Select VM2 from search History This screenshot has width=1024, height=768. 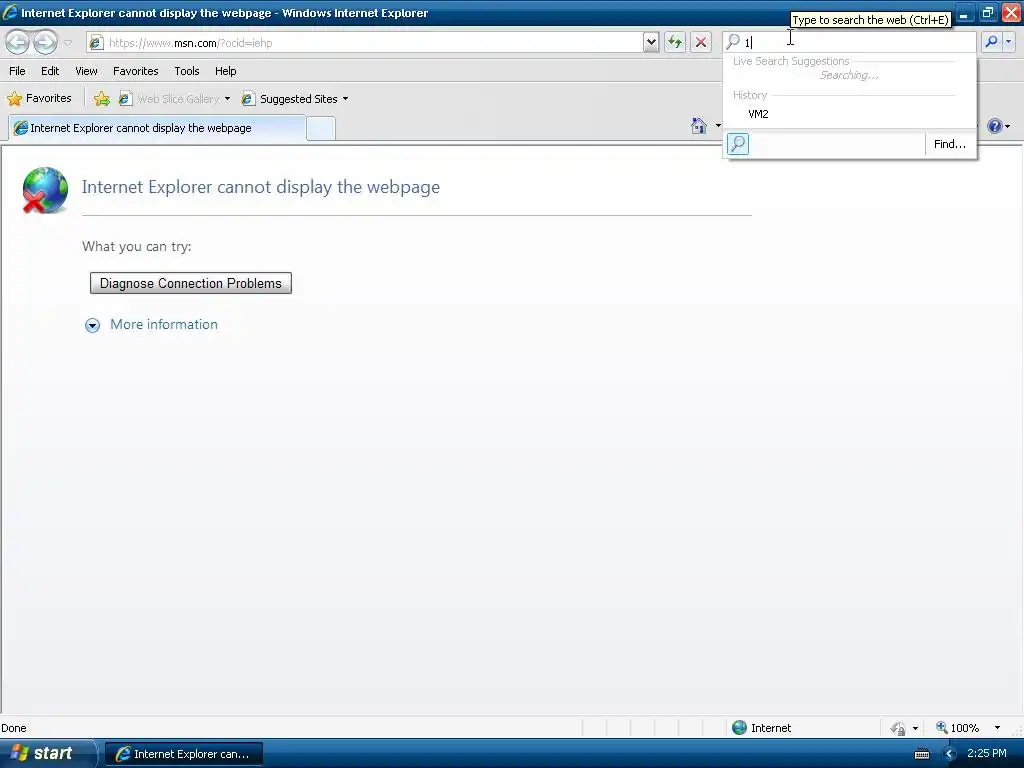point(850,114)
